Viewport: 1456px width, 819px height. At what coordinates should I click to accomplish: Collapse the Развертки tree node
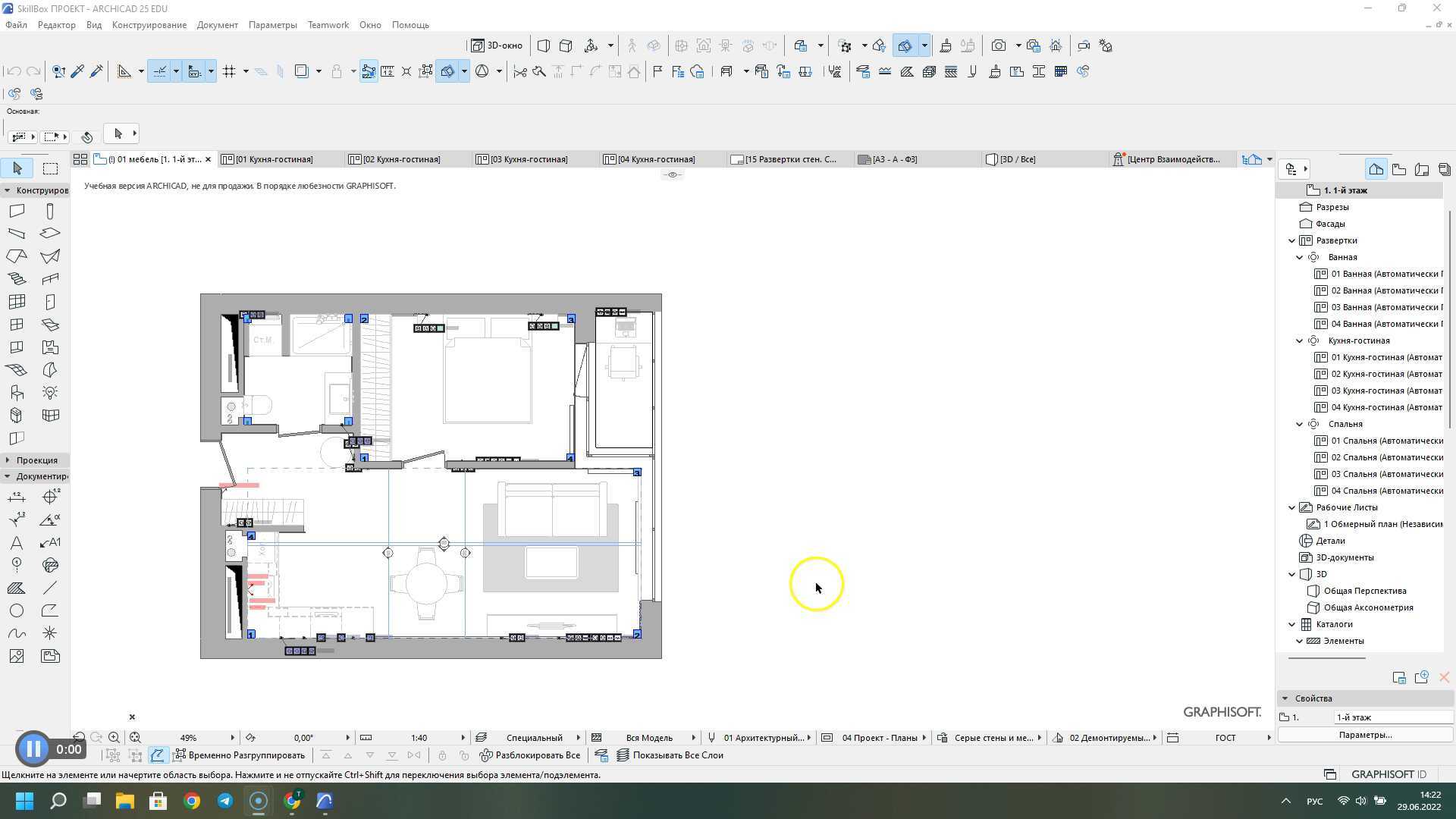1292,240
